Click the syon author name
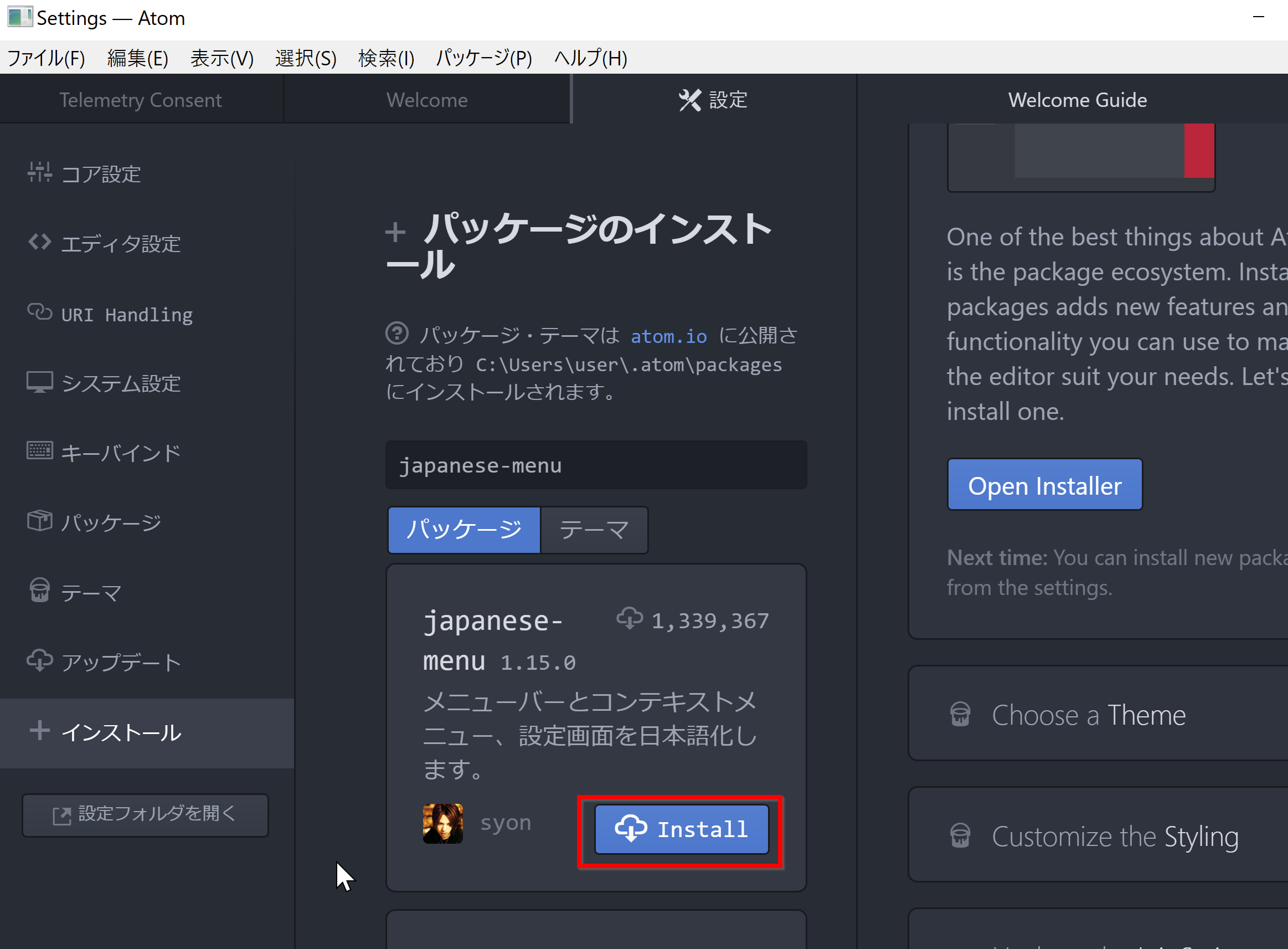The height and width of the screenshot is (949, 1288). (x=506, y=823)
